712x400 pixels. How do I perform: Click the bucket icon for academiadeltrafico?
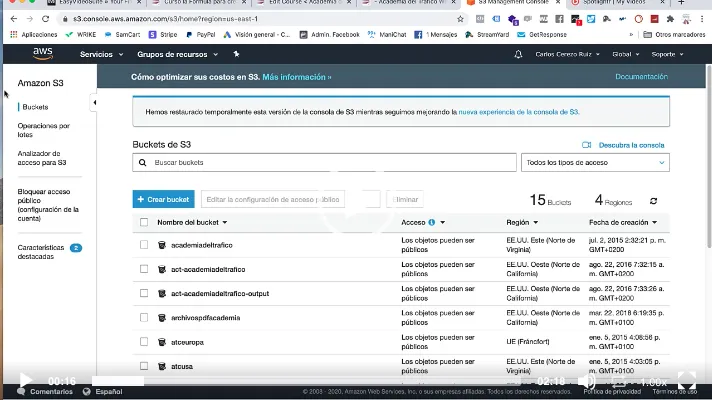pos(162,245)
